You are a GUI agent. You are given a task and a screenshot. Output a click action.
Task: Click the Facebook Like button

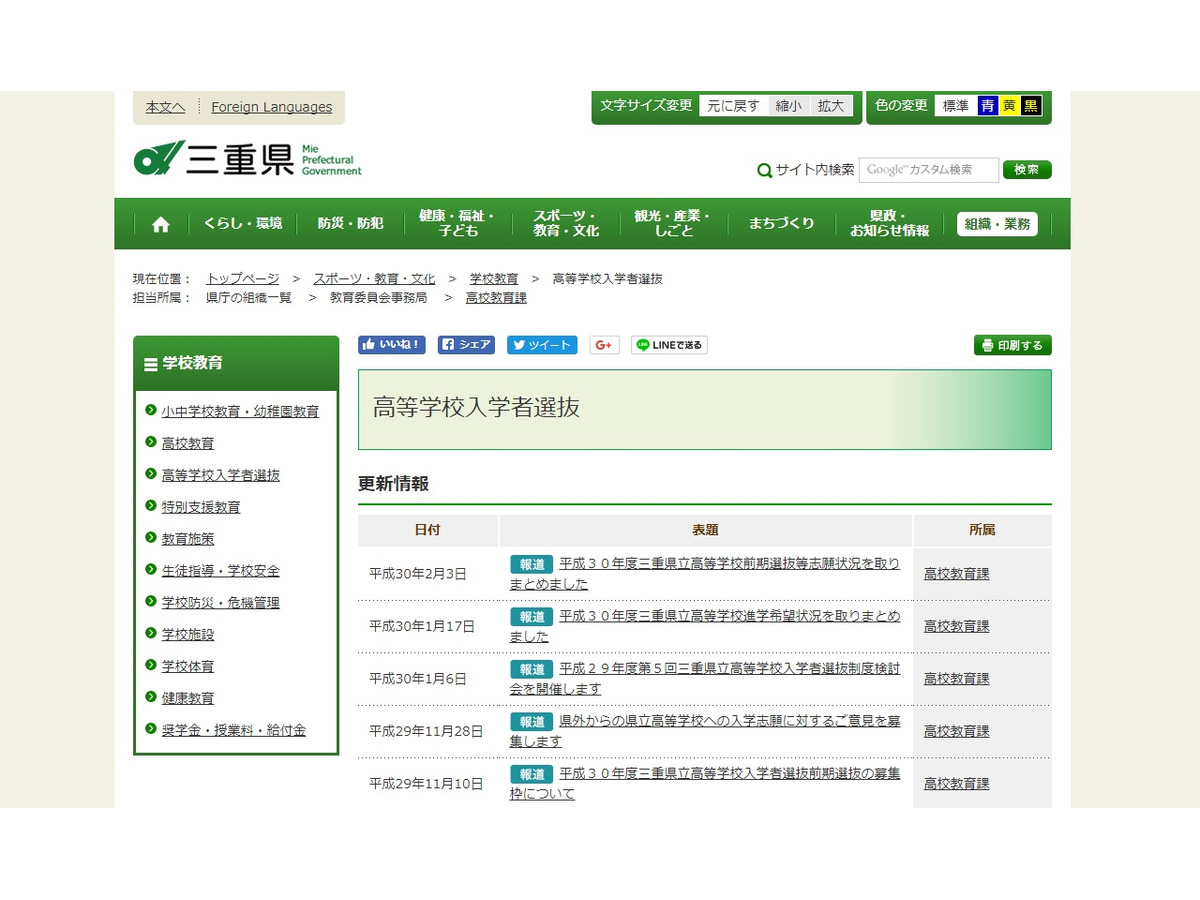point(392,345)
